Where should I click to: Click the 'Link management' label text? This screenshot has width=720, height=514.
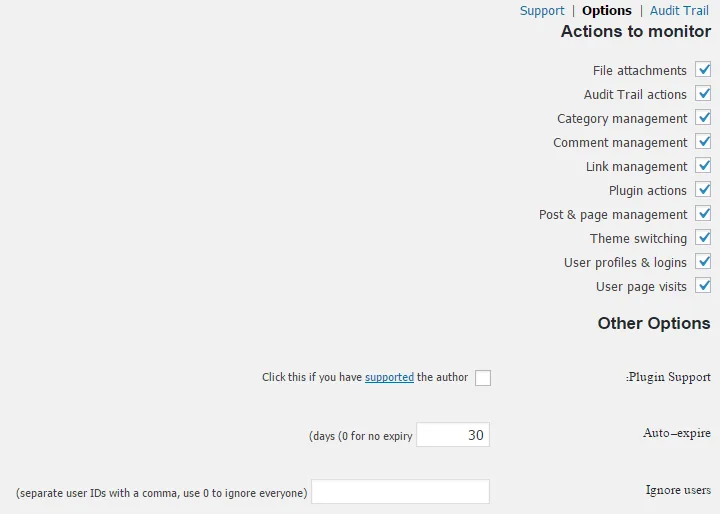click(x=637, y=166)
